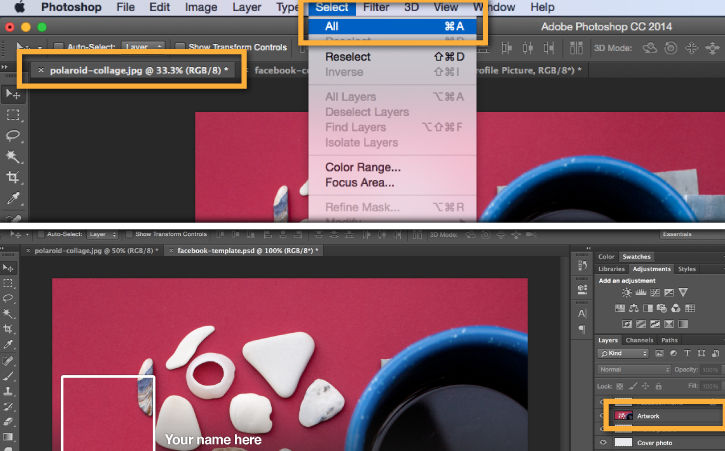The width and height of the screenshot is (725, 451).
Task: Add a Color Balance adjustment
Action: (634, 308)
